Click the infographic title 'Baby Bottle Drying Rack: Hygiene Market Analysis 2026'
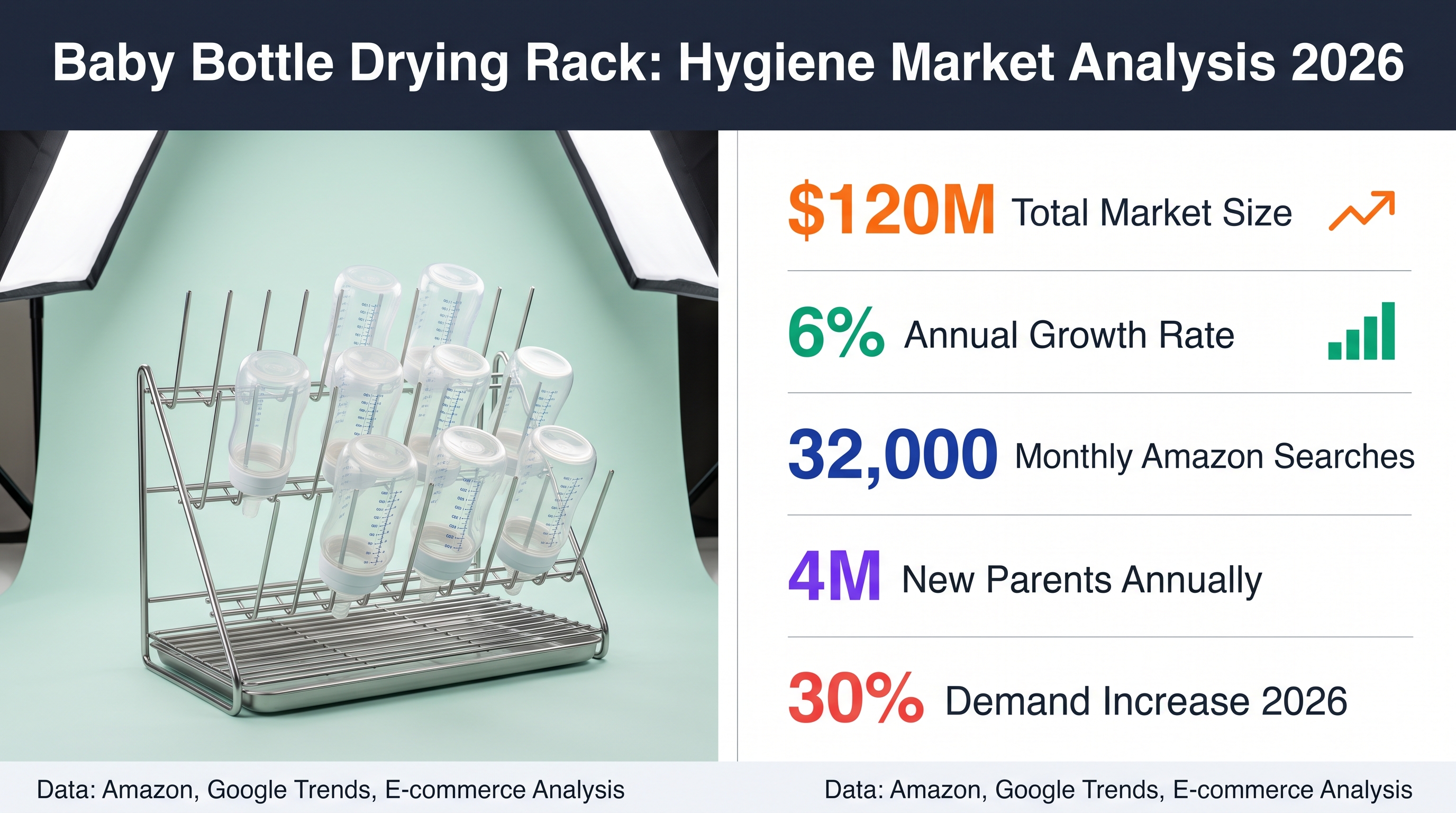Image resolution: width=1456 pixels, height=813 pixels. coord(728,64)
